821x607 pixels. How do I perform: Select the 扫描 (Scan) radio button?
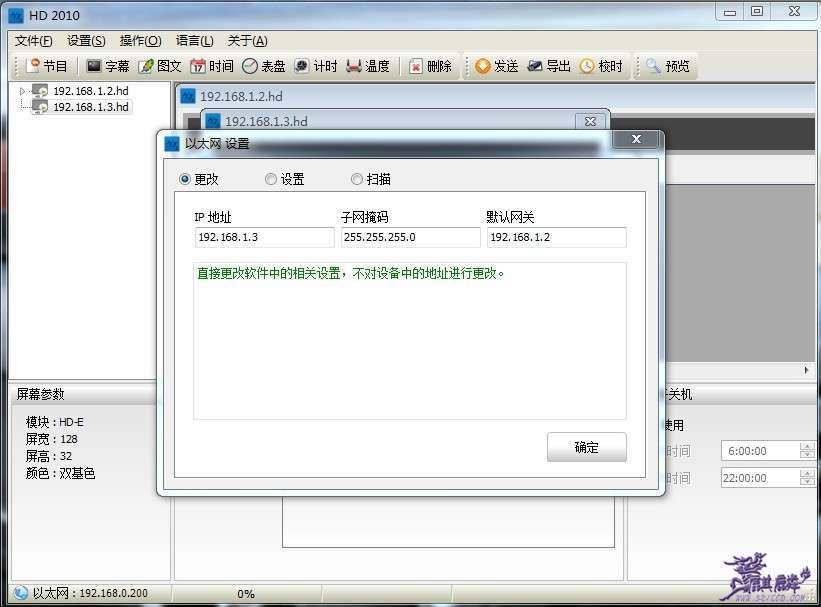pos(357,179)
